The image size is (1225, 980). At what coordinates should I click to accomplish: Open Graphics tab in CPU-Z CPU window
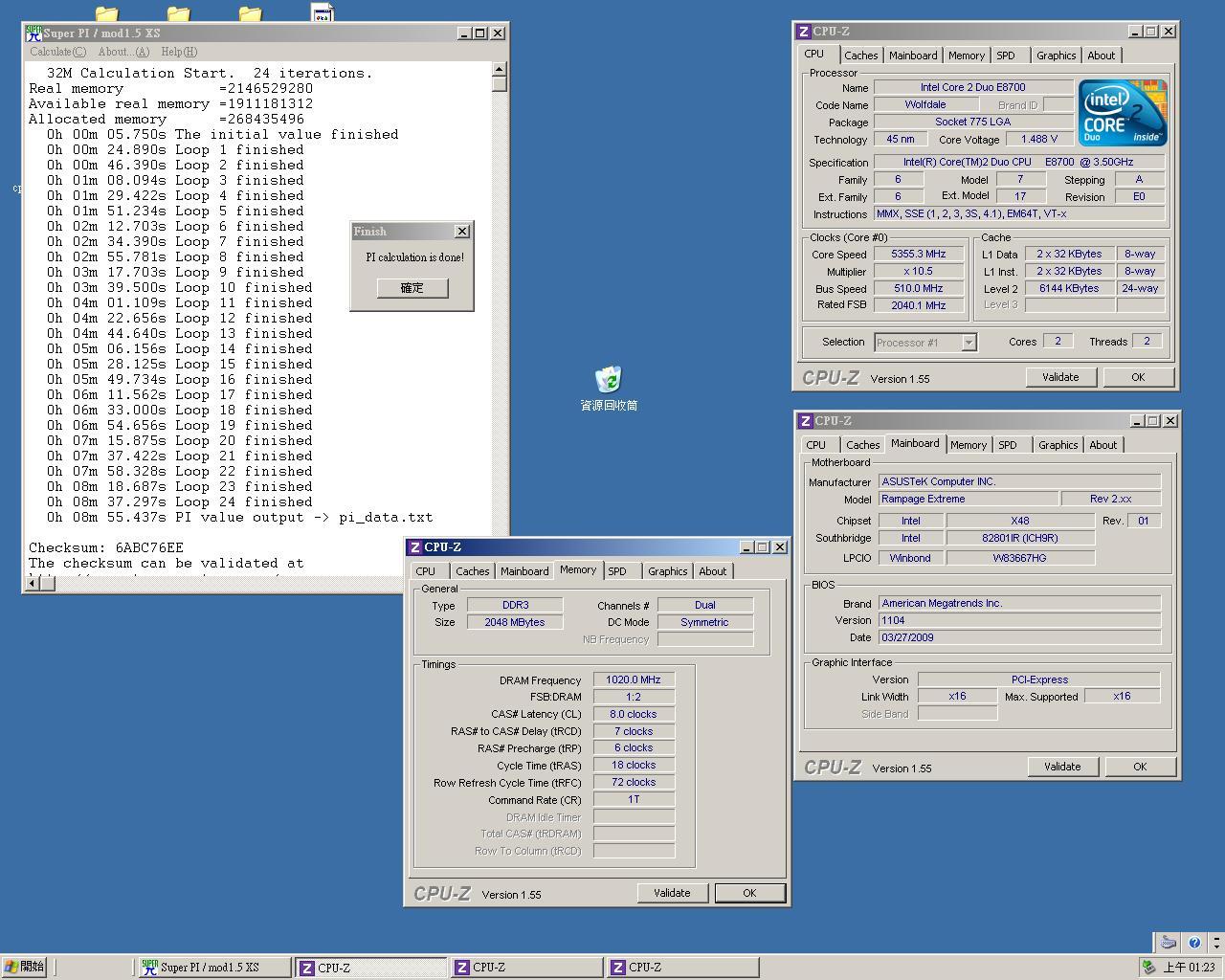tap(1056, 56)
